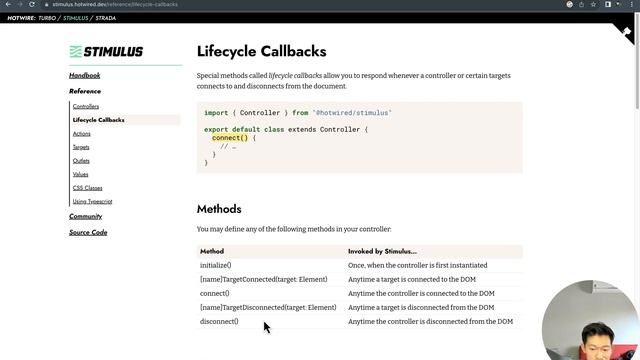Open the Handbook section
Screen dimensions: 640x360
tap(84, 76)
